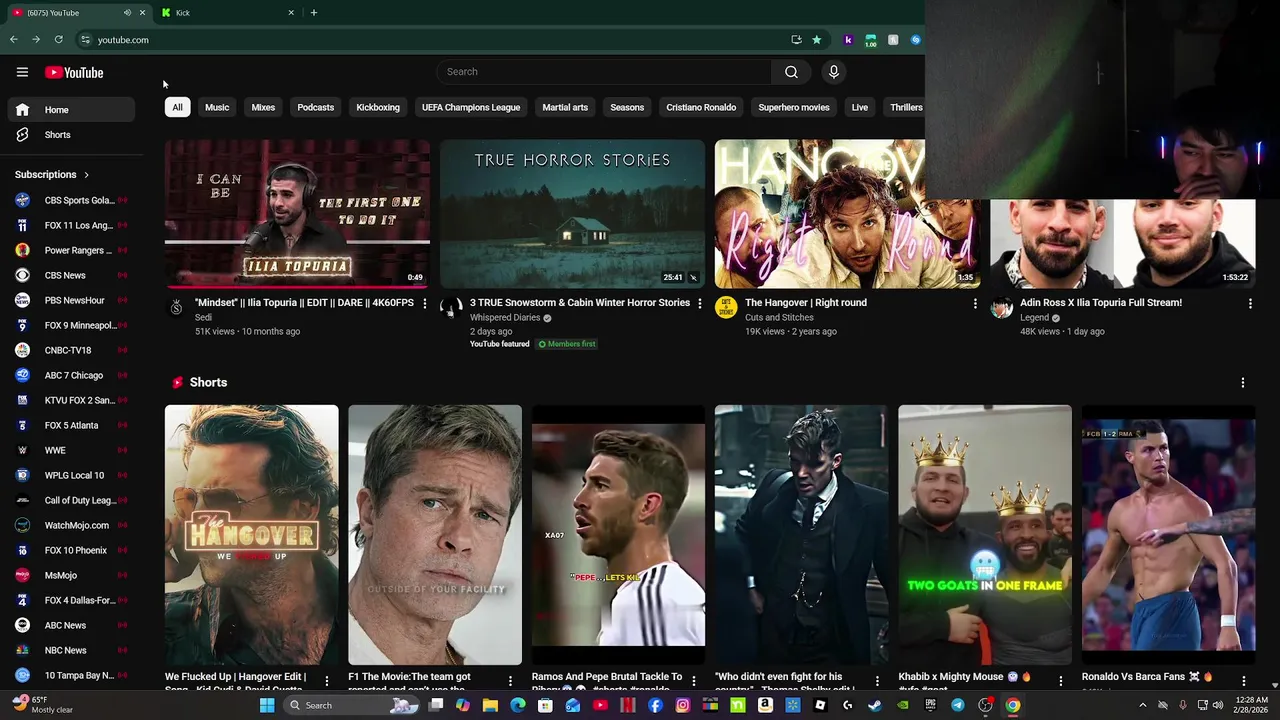Open the Legend channel link
Viewport: 1280px width, 720px height.
point(1034,318)
